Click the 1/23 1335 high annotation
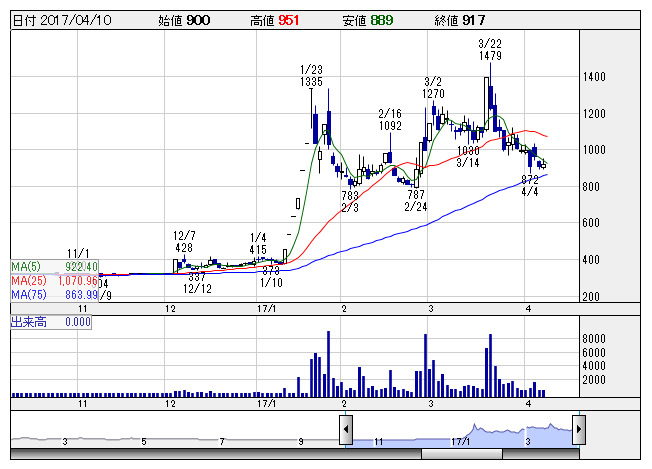The height and width of the screenshot is (469, 652). point(311,75)
